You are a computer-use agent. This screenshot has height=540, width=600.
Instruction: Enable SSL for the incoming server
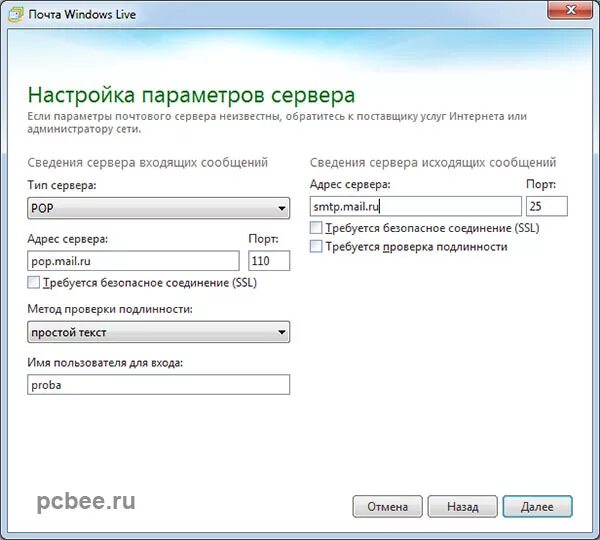point(33,282)
